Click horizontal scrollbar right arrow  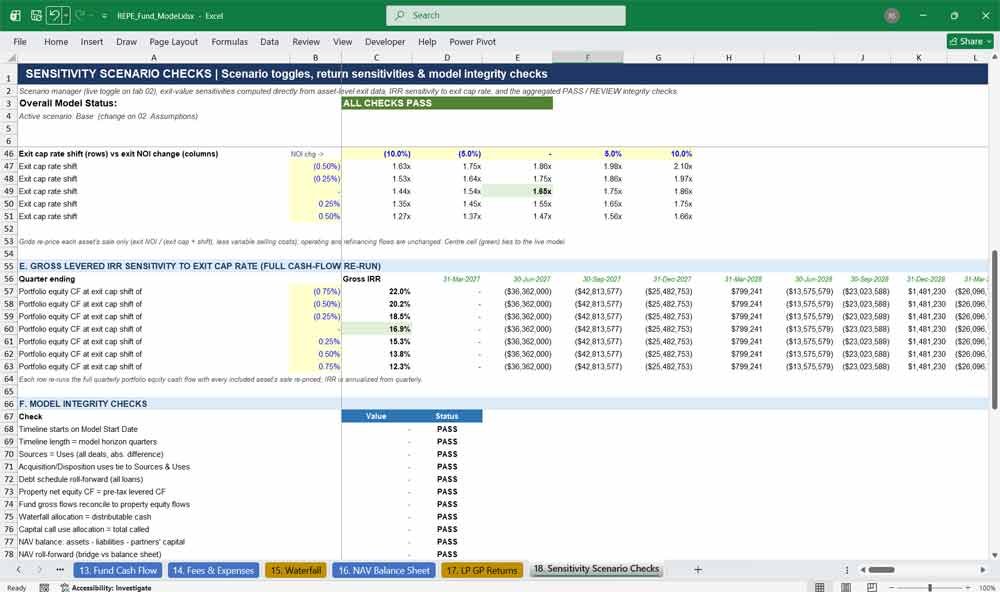pyautogui.click(x=983, y=570)
